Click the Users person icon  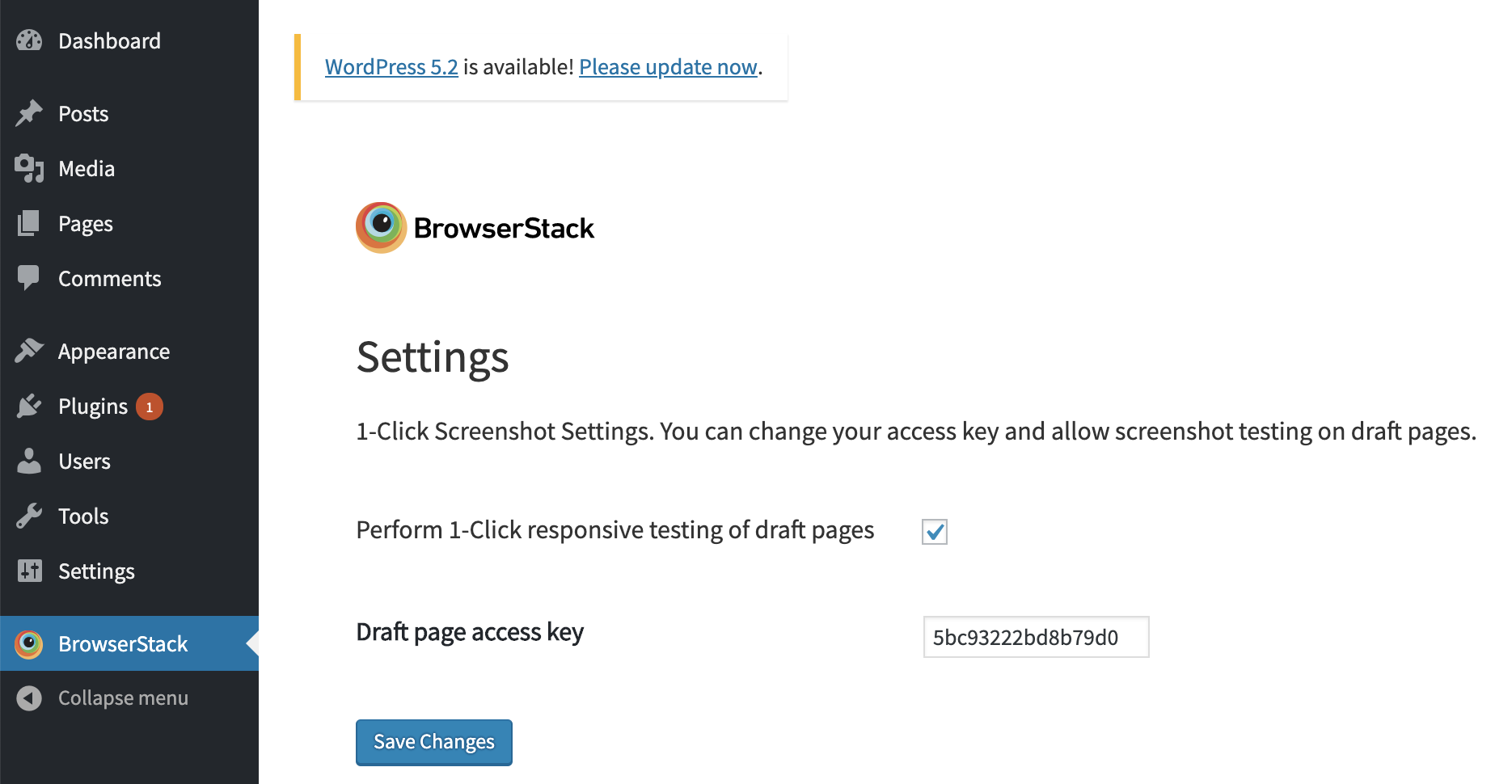click(29, 461)
